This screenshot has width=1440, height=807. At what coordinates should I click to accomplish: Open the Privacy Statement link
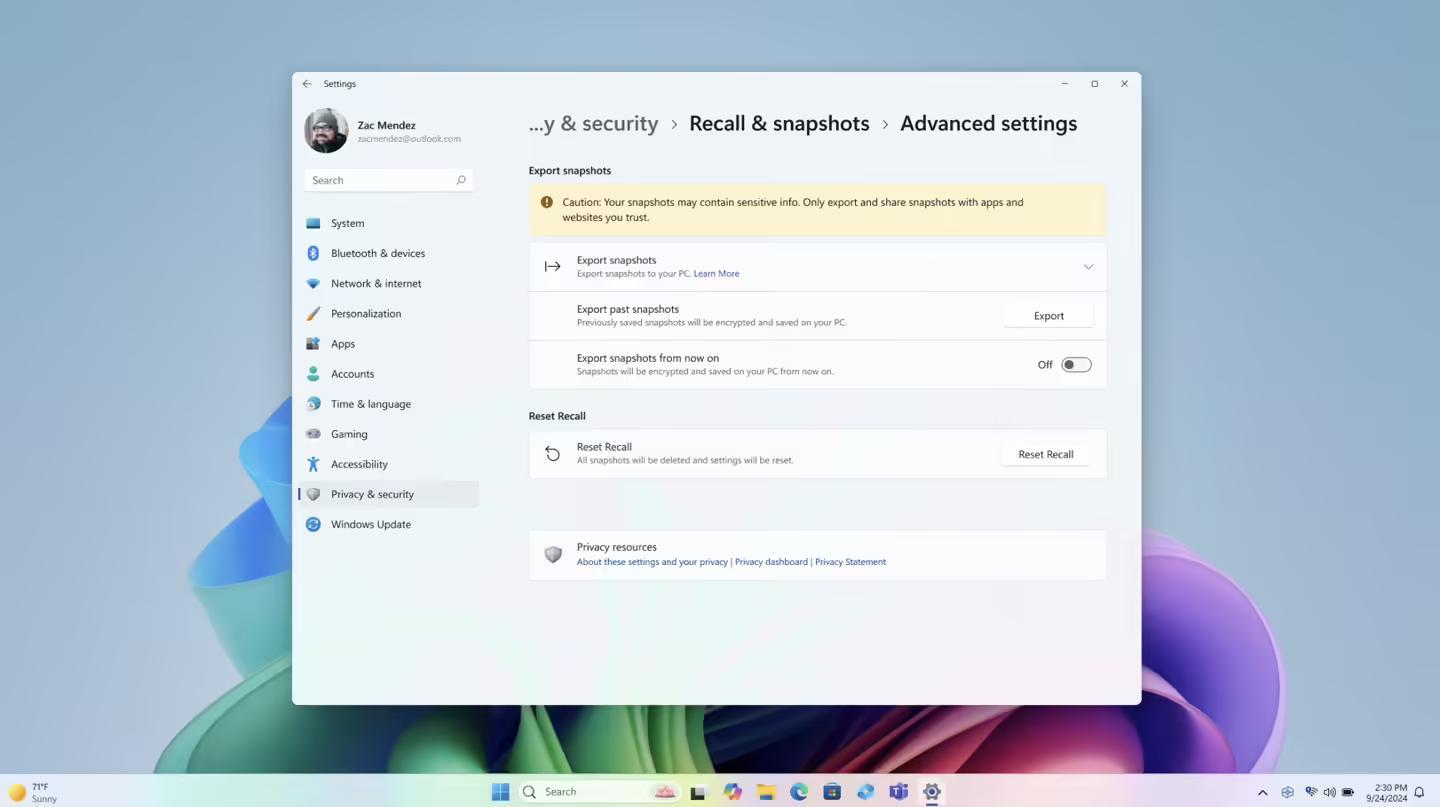850,561
